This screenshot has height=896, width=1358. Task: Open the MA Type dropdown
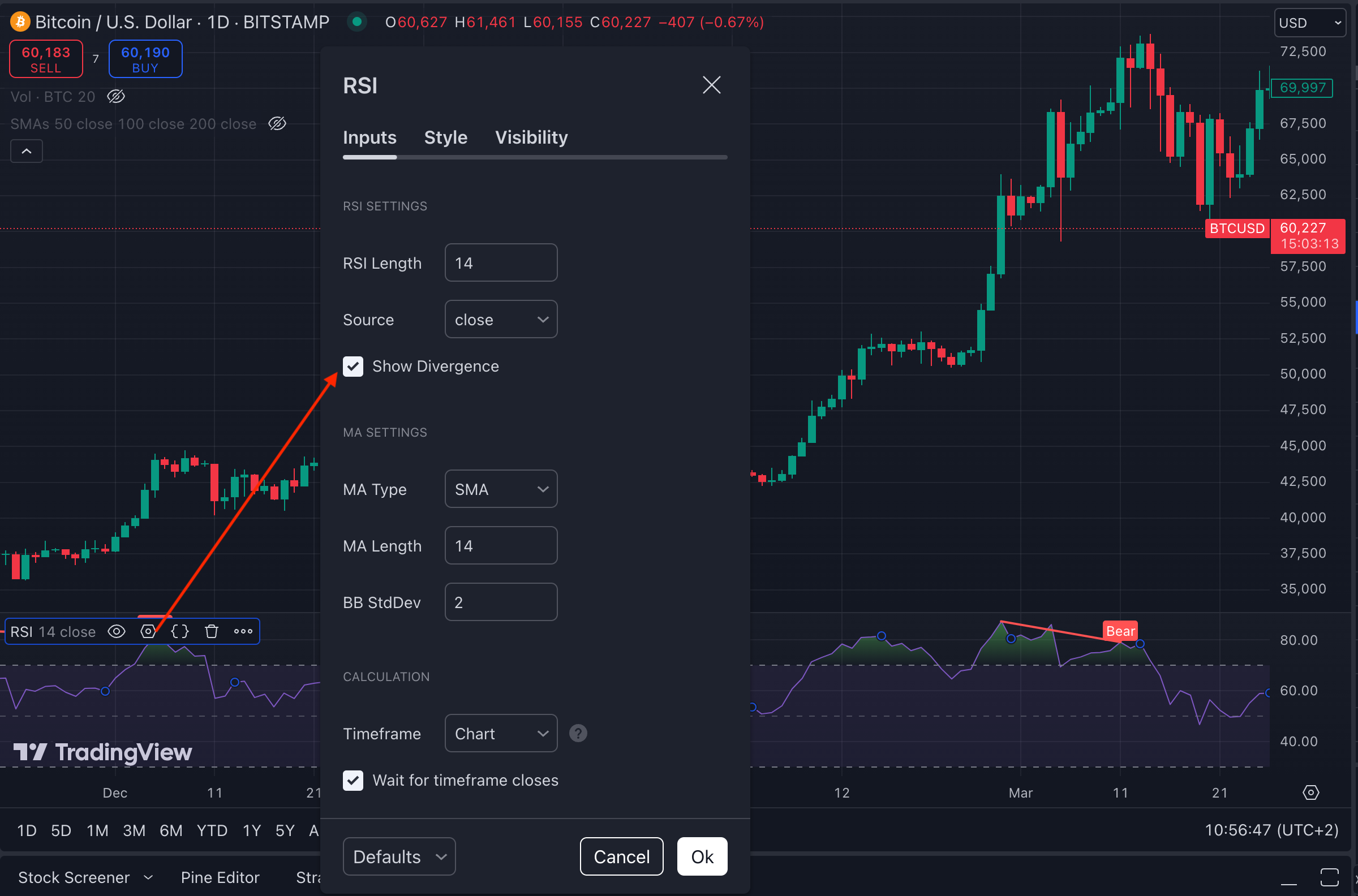point(501,489)
